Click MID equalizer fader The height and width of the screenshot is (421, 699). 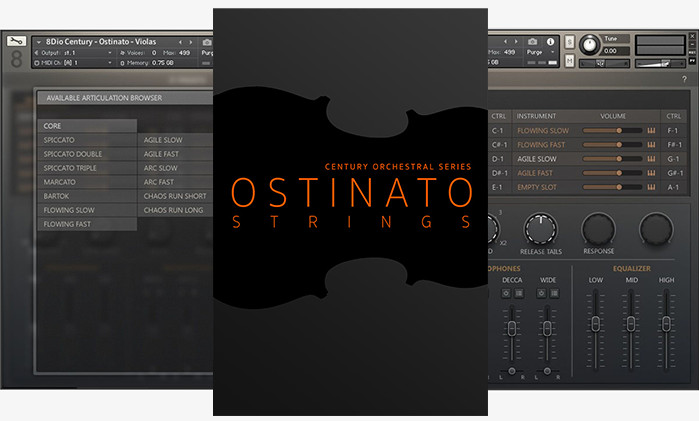631,324
